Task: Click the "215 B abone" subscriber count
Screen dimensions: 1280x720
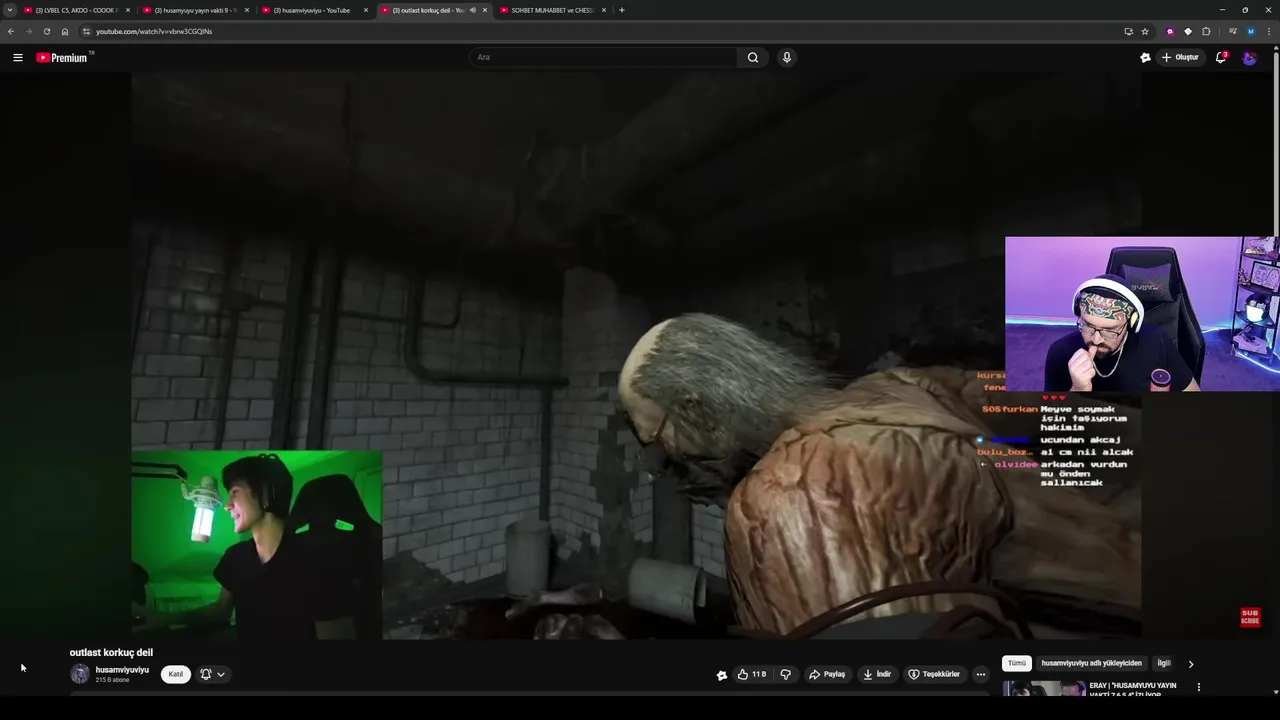Action: click(112, 680)
